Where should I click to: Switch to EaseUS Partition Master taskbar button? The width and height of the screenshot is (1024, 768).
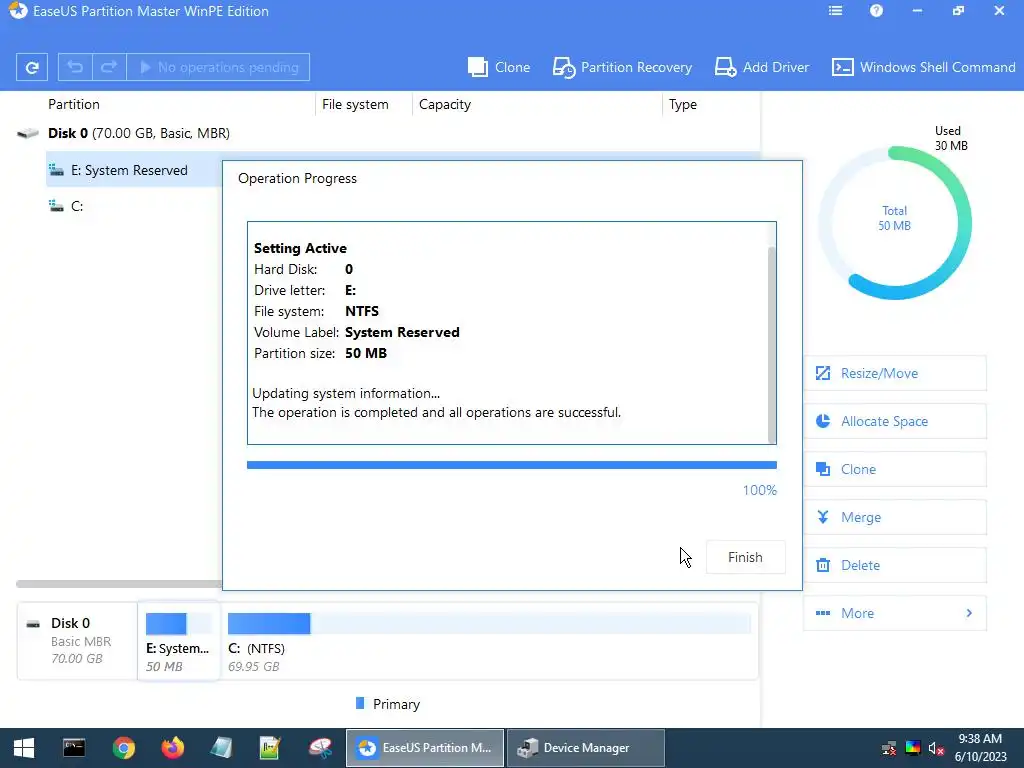[425, 748]
